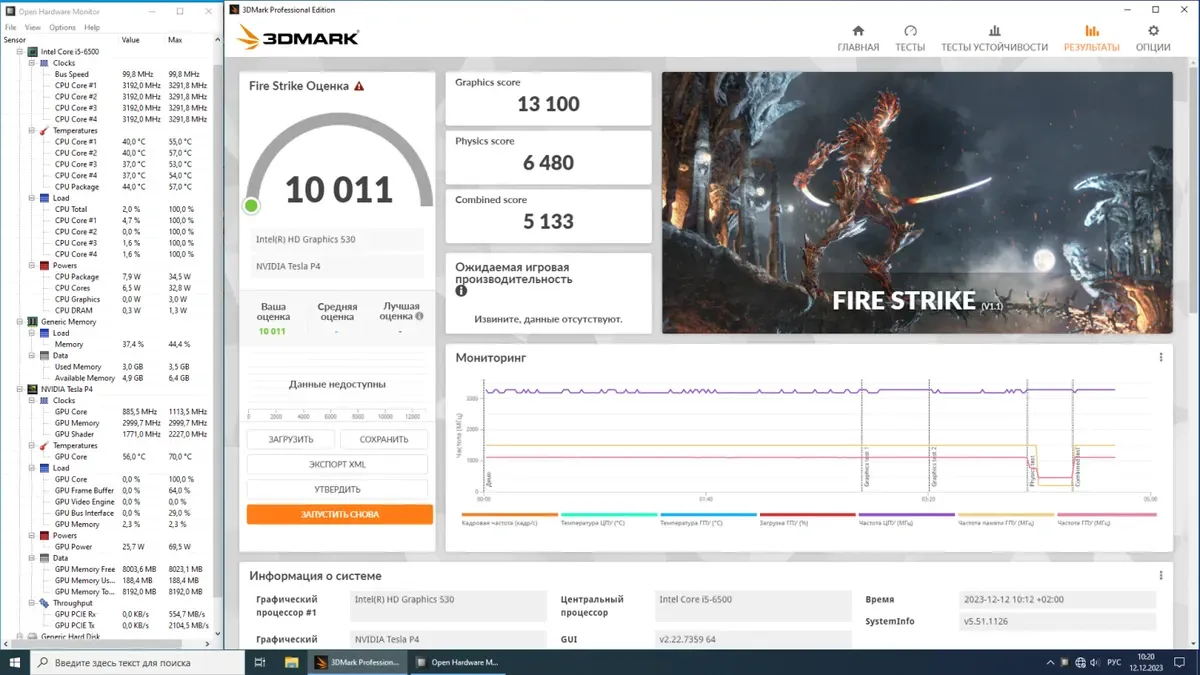Open the three-dot menu in Мониторинг panel
This screenshot has height=675, width=1200.
point(1160,357)
